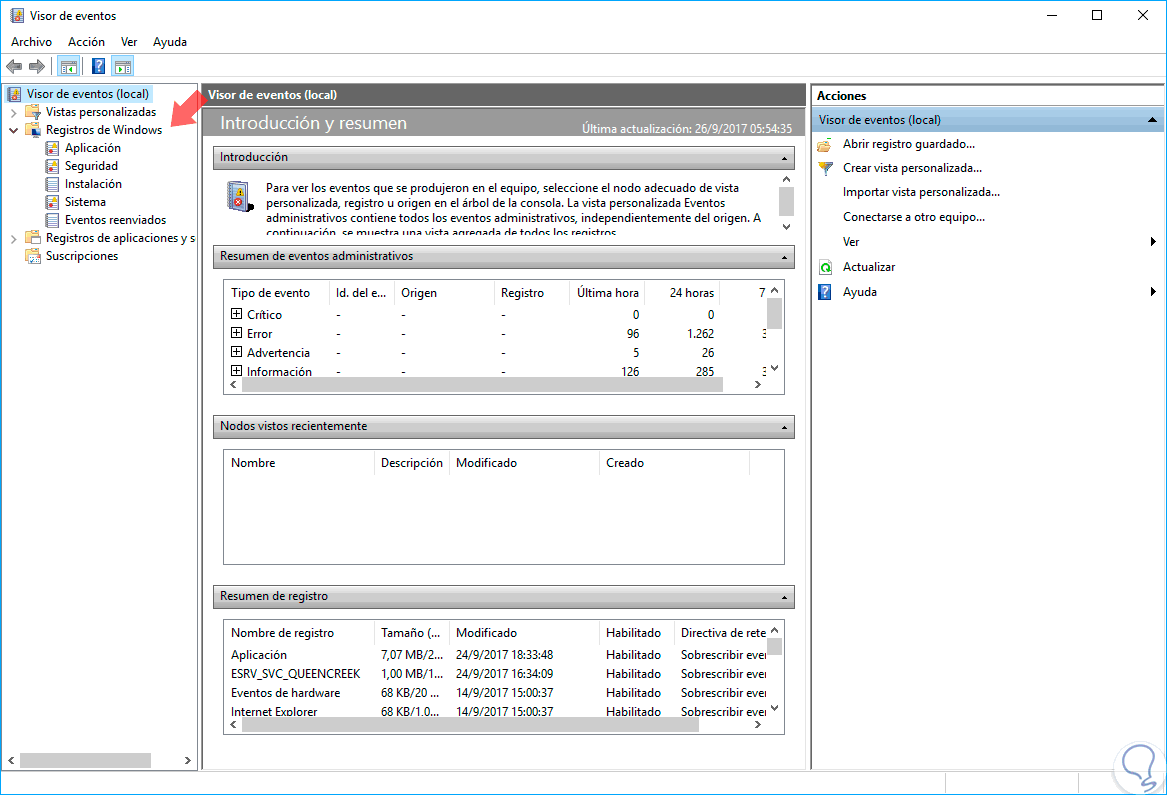Image resolution: width=1167 pixels, height=795 pixels.
Task: Click the Modificado header in recent nodes
Action: pos(524,463)
